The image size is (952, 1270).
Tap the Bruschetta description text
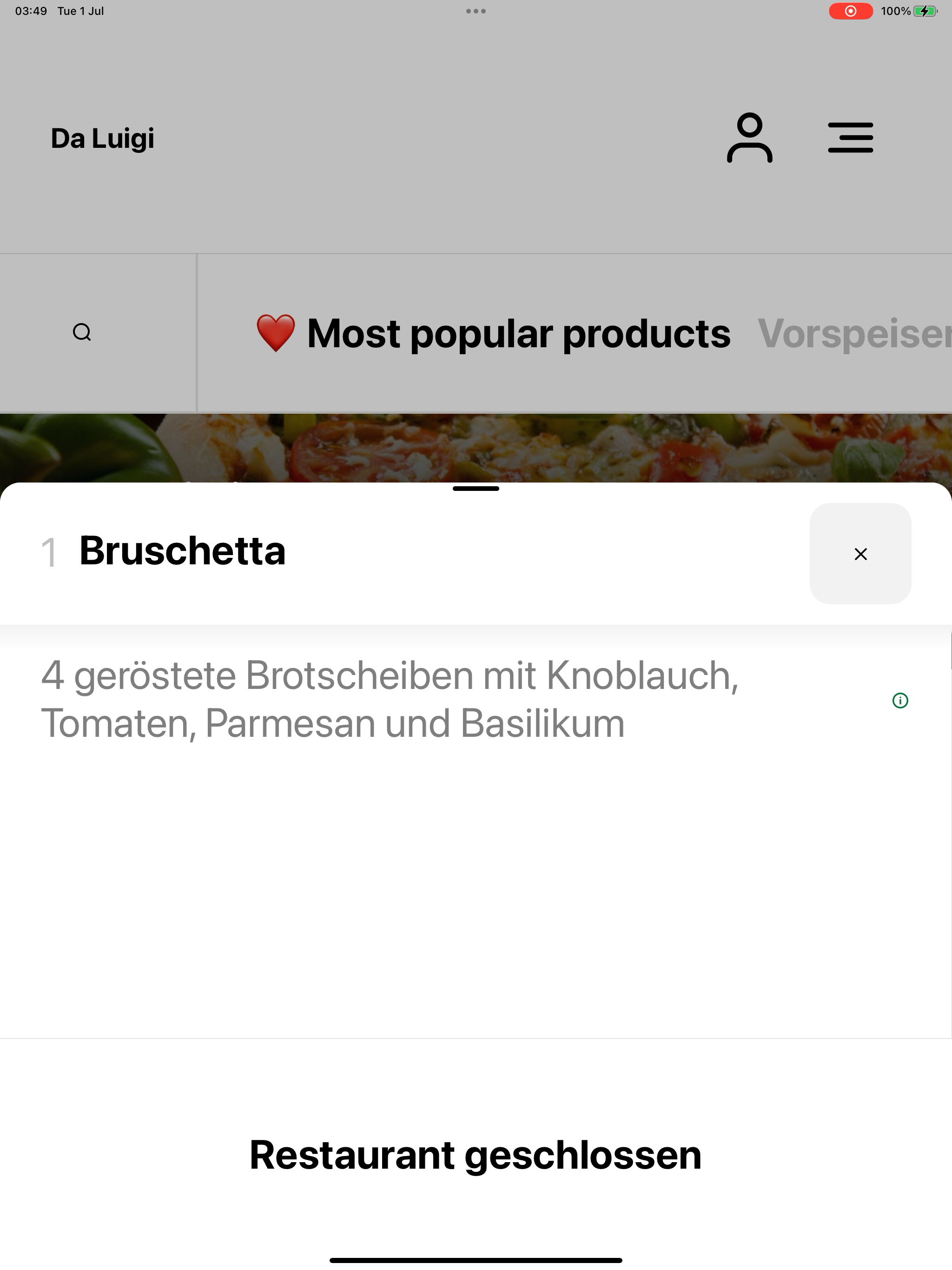pyautogui.click(x=390, y=699)
